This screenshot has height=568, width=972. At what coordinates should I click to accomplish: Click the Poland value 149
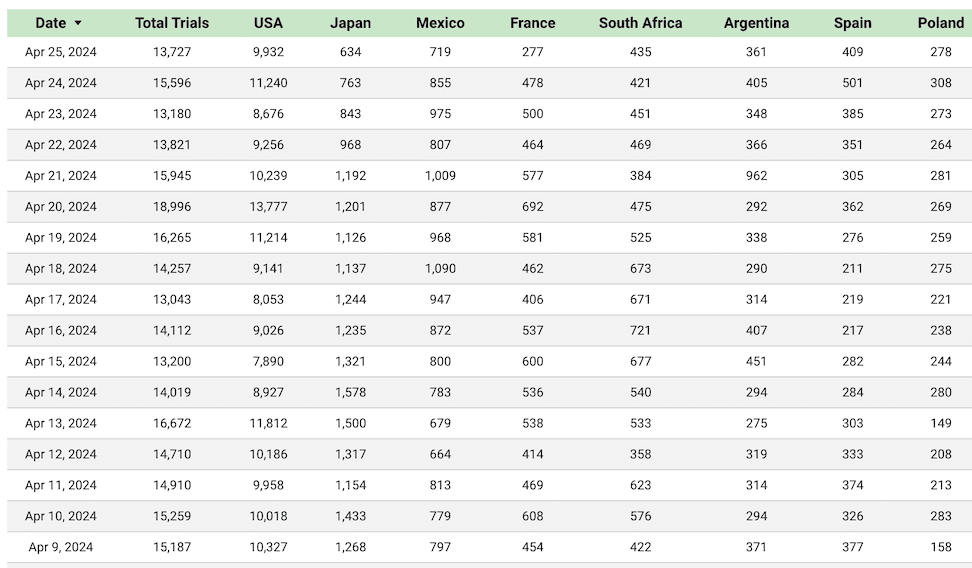click(x=940, y=424)
